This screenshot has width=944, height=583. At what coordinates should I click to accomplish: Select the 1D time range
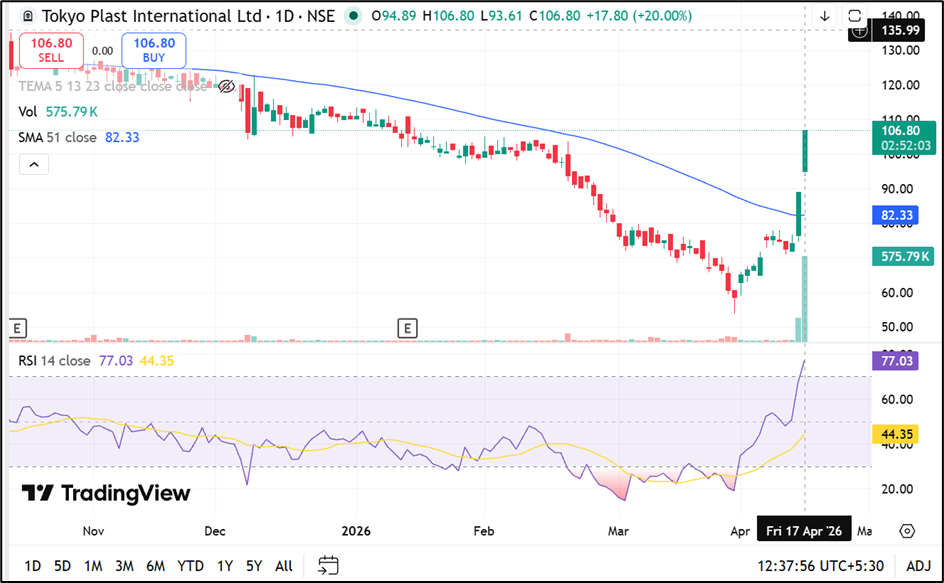pyautogui.click(x=33, y=566)
